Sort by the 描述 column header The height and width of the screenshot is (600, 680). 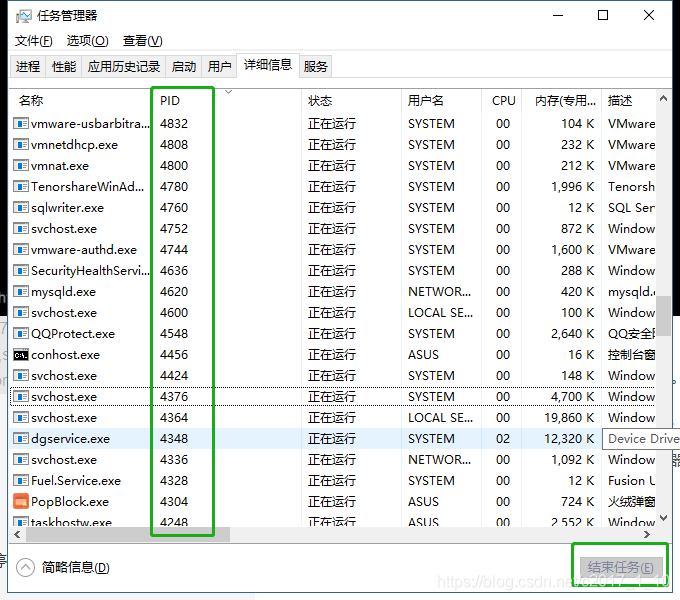pos(628,101)
